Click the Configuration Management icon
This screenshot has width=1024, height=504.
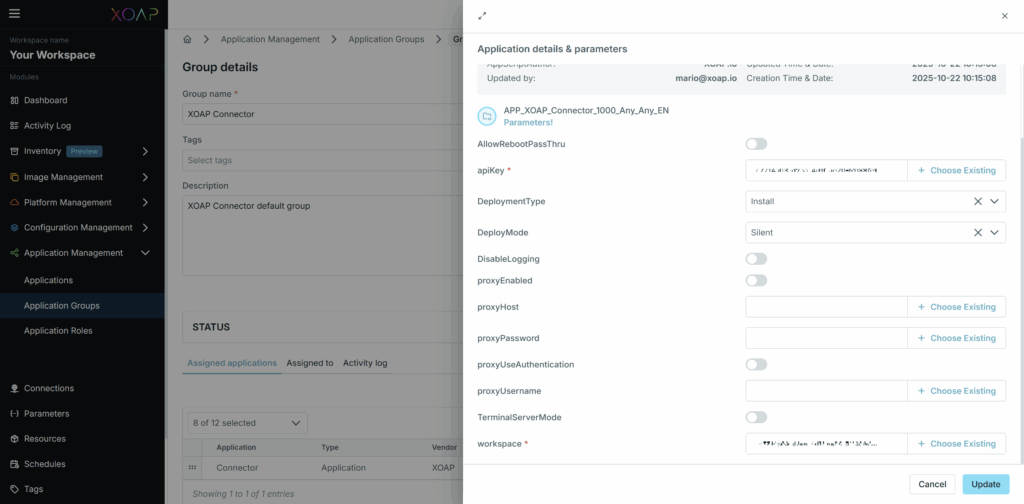coord(14,228)
